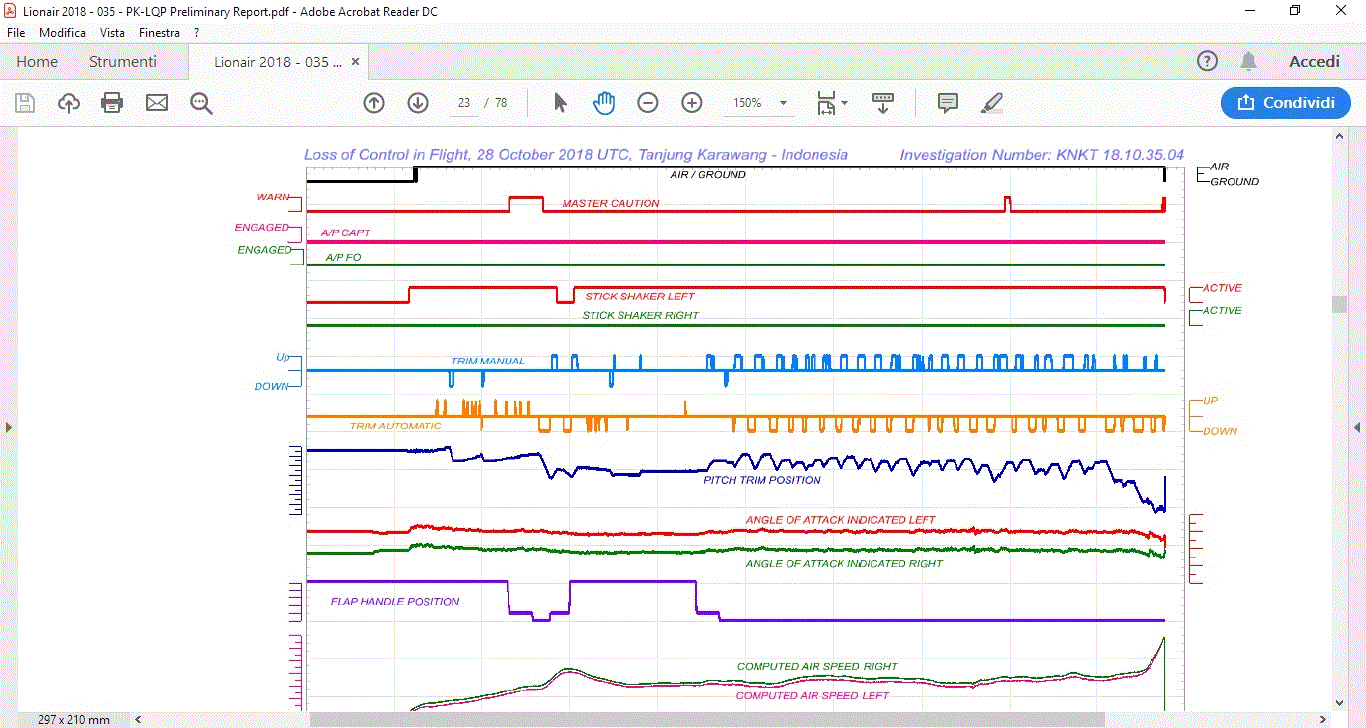This screenshot has width=1366, height=728.
Task: Select the arrow selection tool
Action: coord(560,103)
